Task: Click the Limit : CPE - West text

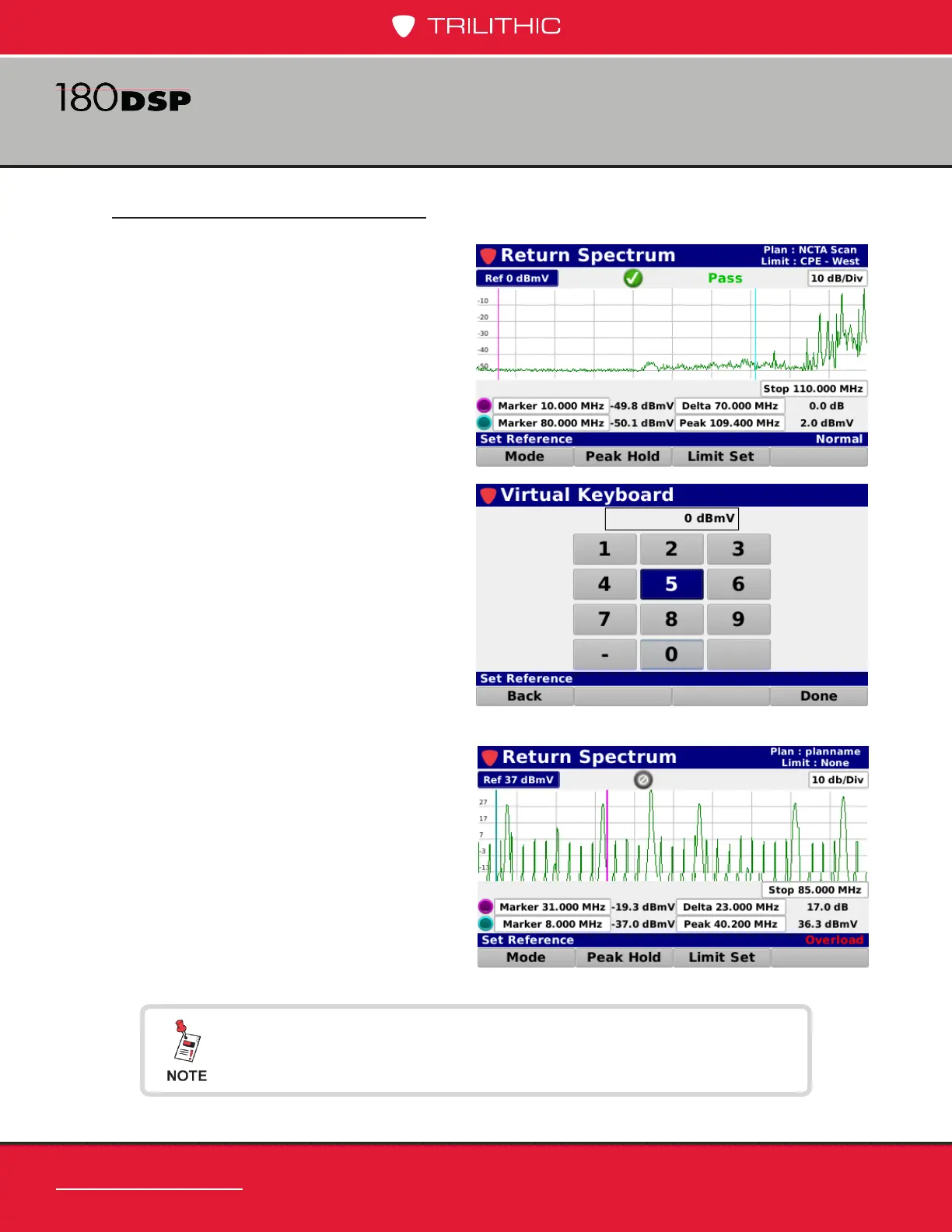Action: (810, 261)
